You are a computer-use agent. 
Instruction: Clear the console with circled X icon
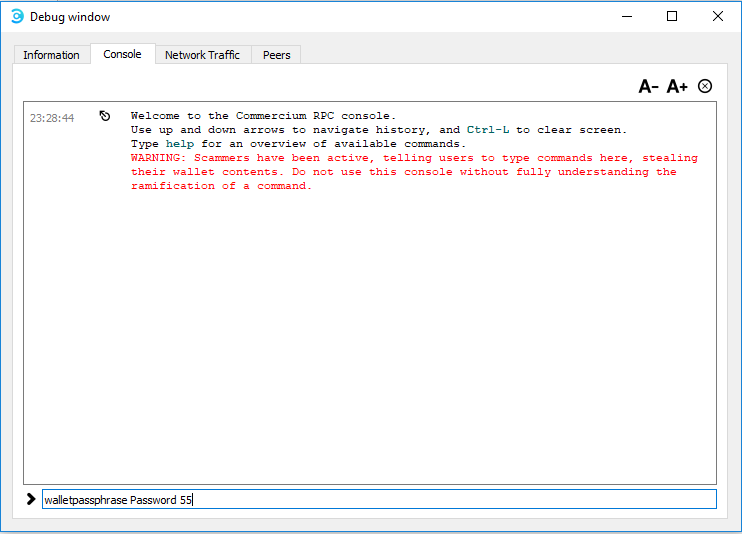tap(705, 86)
